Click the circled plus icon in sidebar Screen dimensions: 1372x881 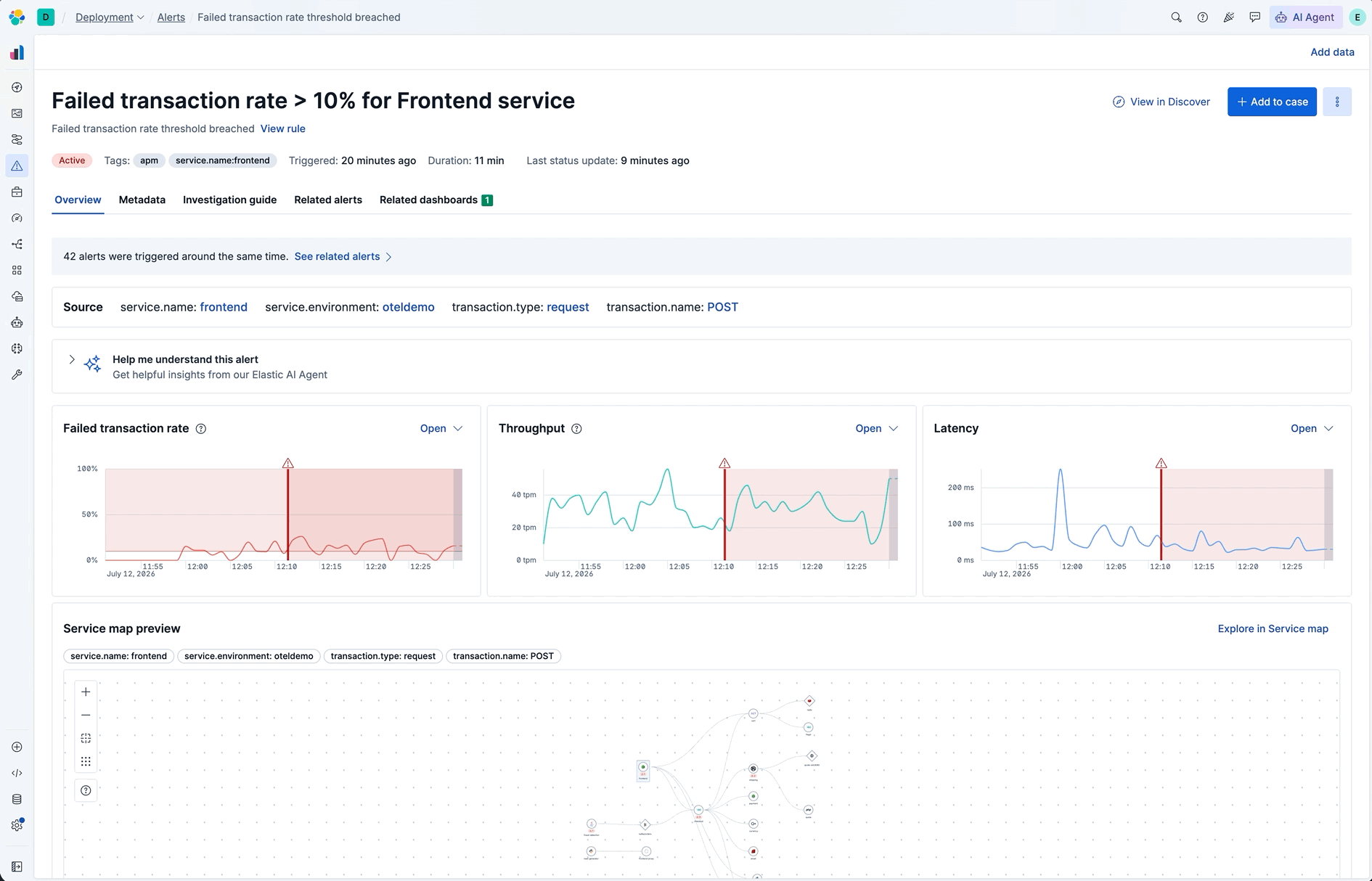(x=17, y=747)
